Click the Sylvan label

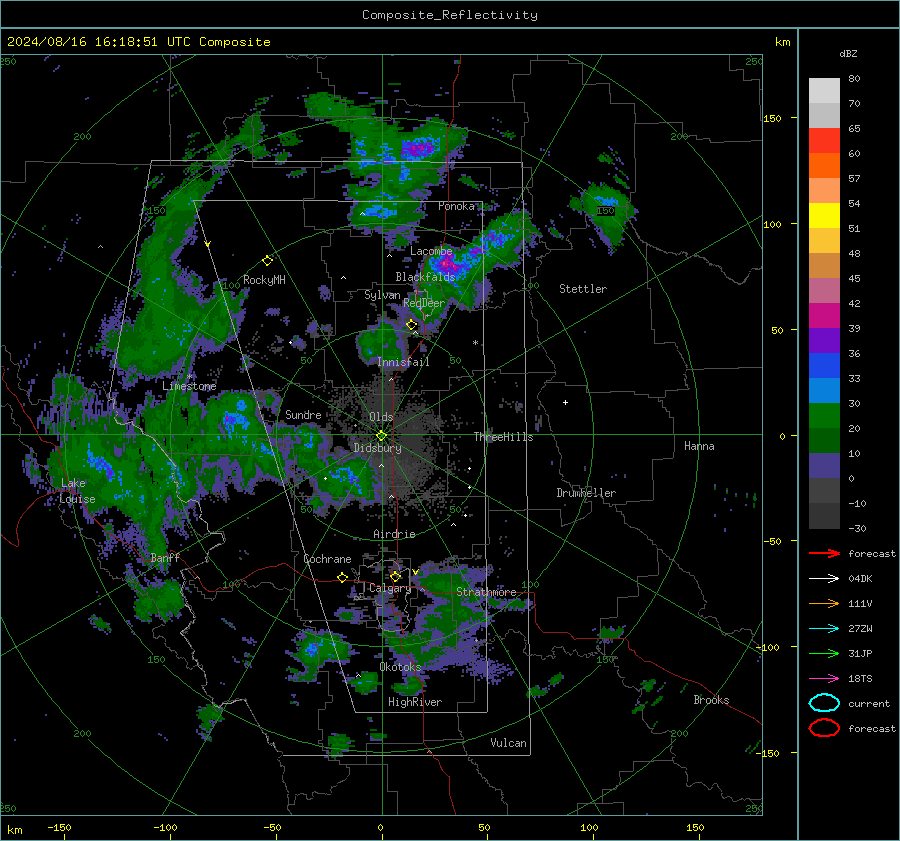pos(382,295)
